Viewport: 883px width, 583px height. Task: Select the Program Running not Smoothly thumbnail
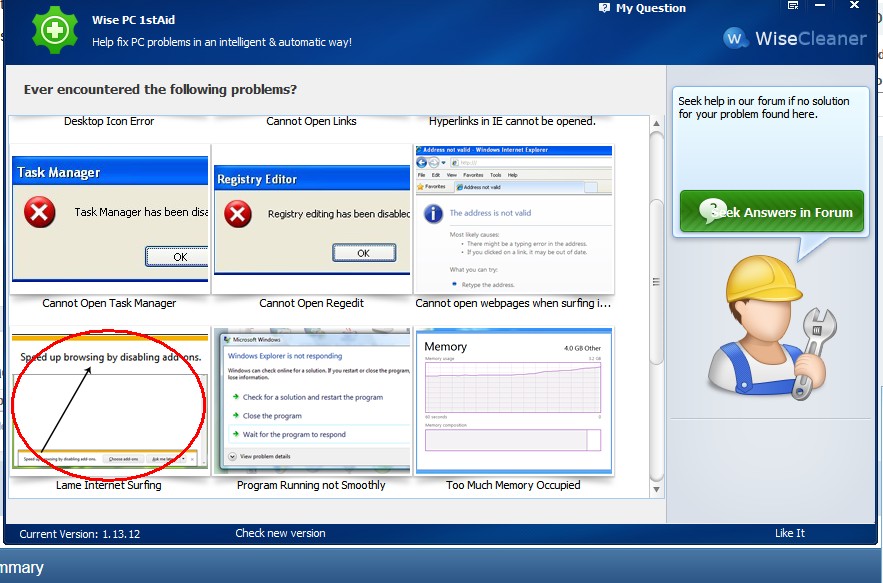(x=312, y=400)
